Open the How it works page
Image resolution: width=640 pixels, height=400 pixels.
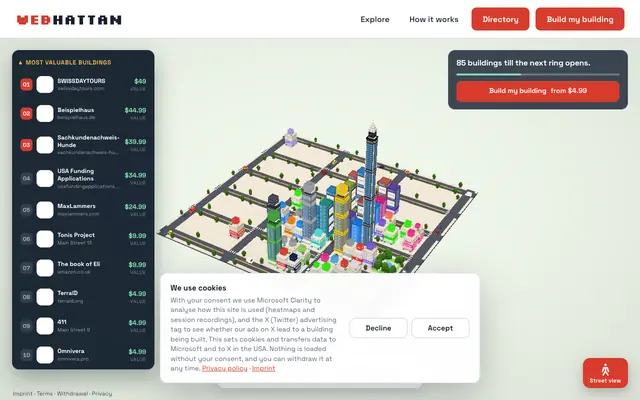433,19
